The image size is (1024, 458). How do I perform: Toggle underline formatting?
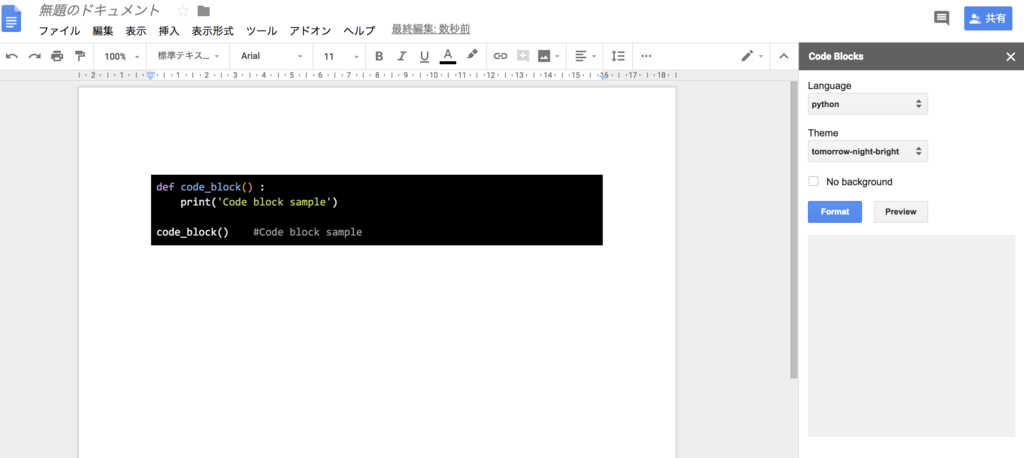point(424,56)
